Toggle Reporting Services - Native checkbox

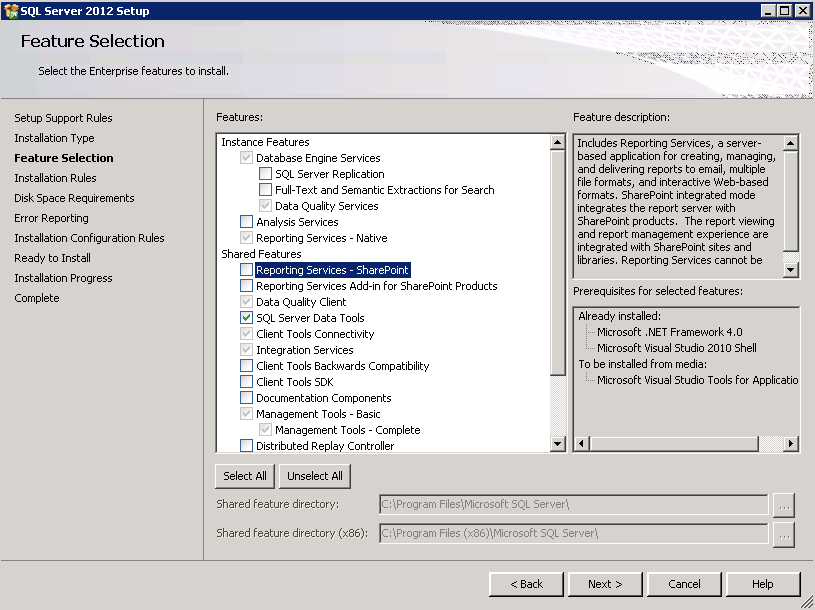coord(246,238)
